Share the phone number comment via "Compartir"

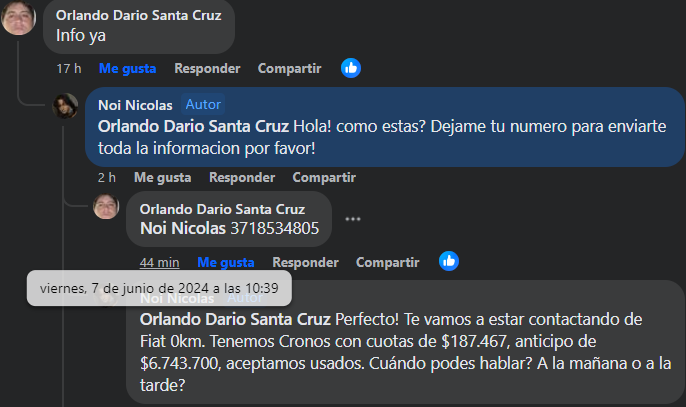tap(387, 262)
